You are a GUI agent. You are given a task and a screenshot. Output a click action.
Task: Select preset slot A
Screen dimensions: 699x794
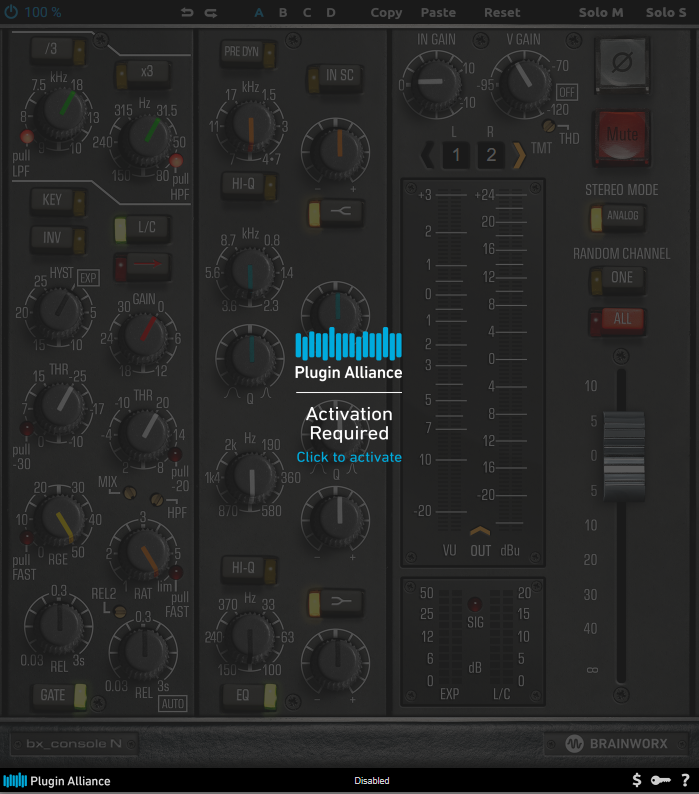[259, 13]
